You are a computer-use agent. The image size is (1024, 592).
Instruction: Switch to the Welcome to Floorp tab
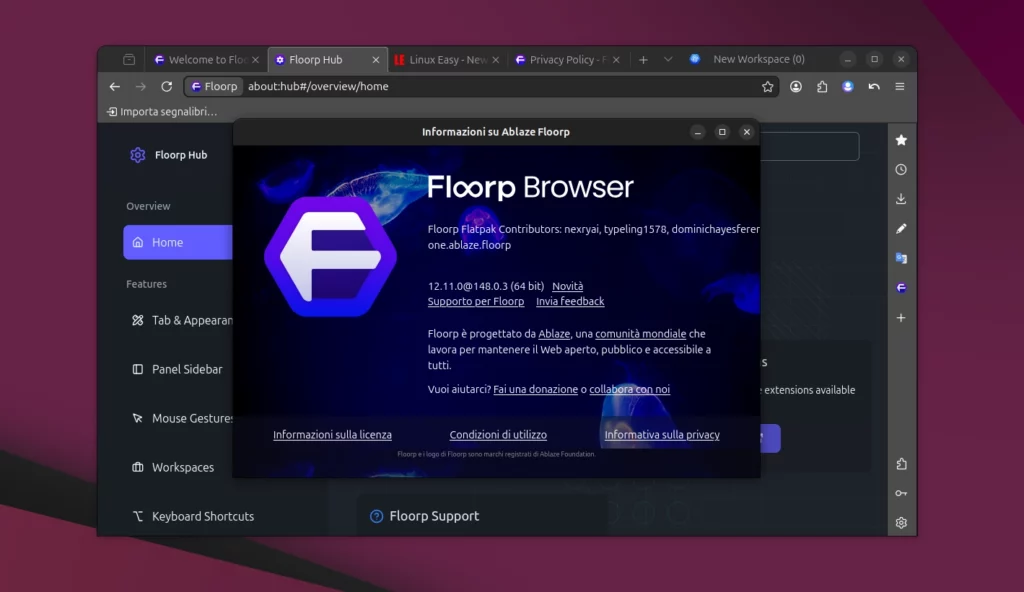coord(205,59)
